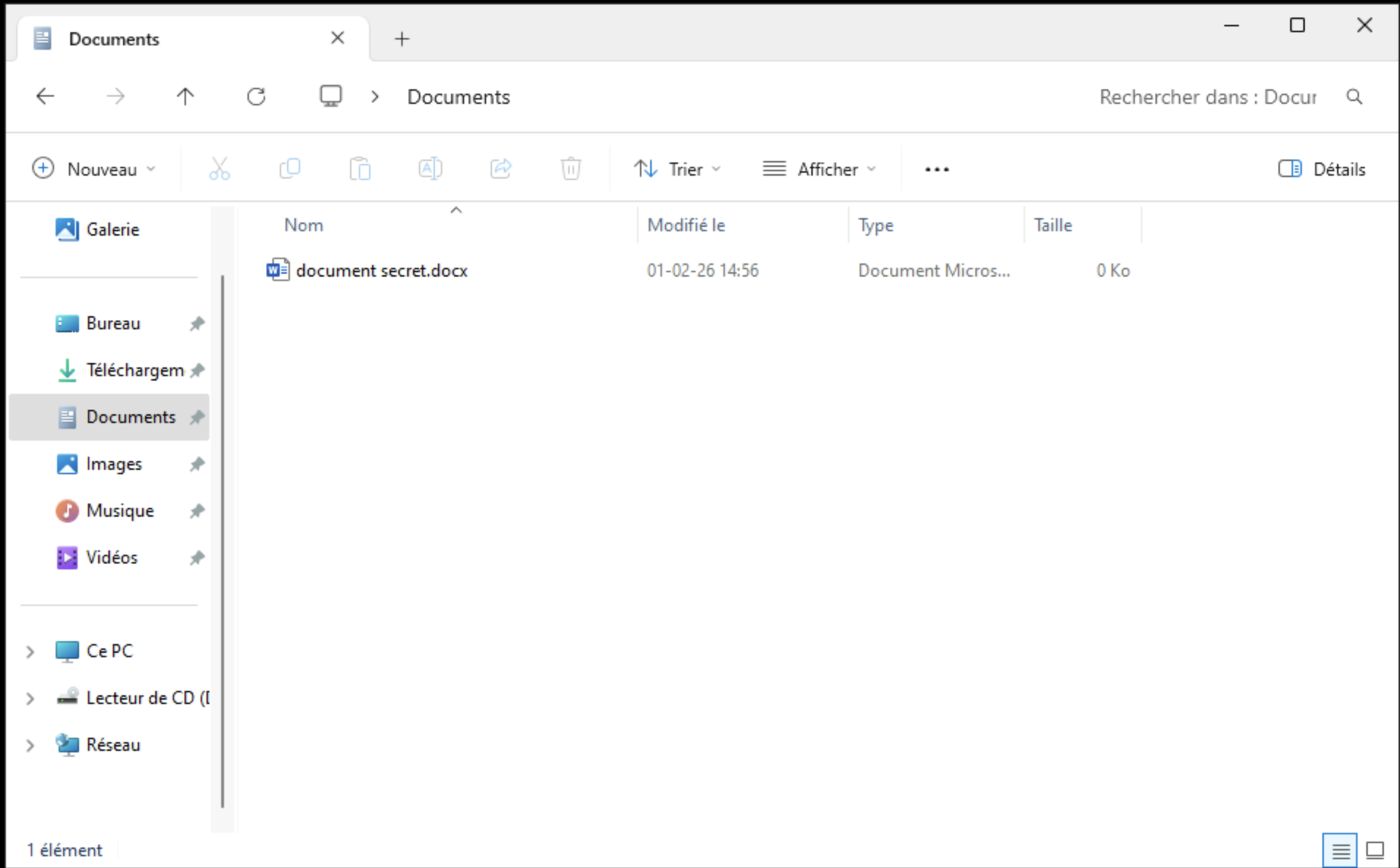
Task: Click the 1 élément status bar text
Action: [64, 850]
